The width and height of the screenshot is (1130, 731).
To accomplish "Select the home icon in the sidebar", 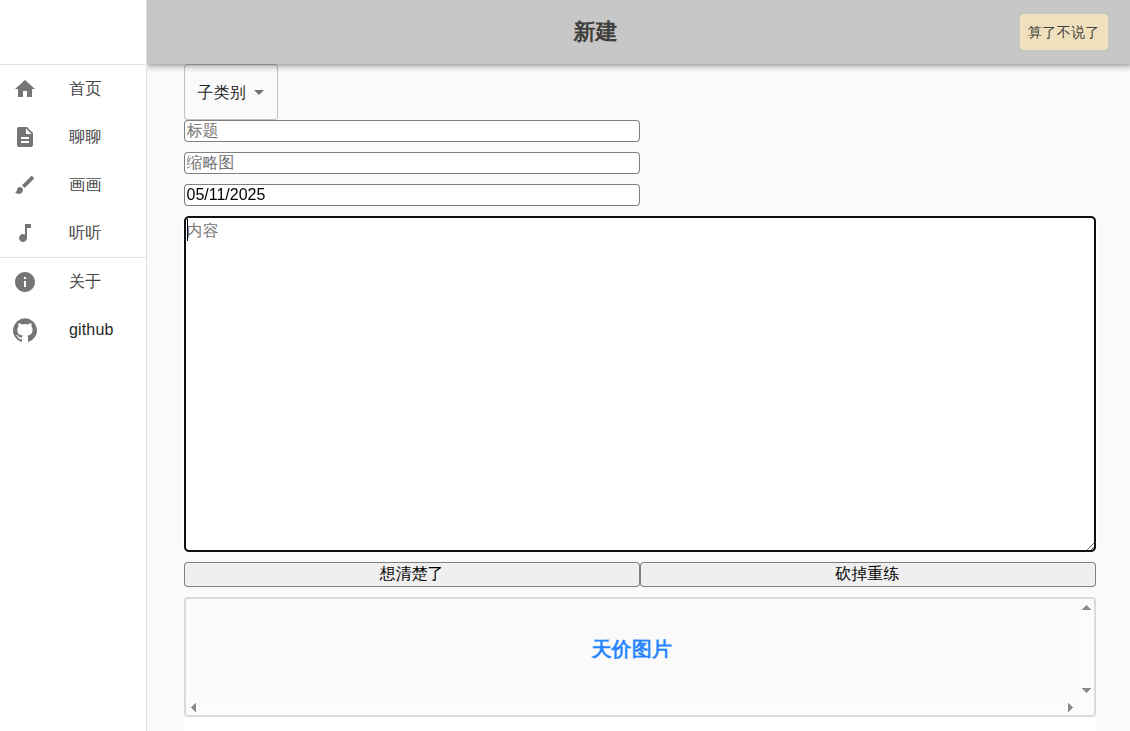I will click(x=24, y=89).
